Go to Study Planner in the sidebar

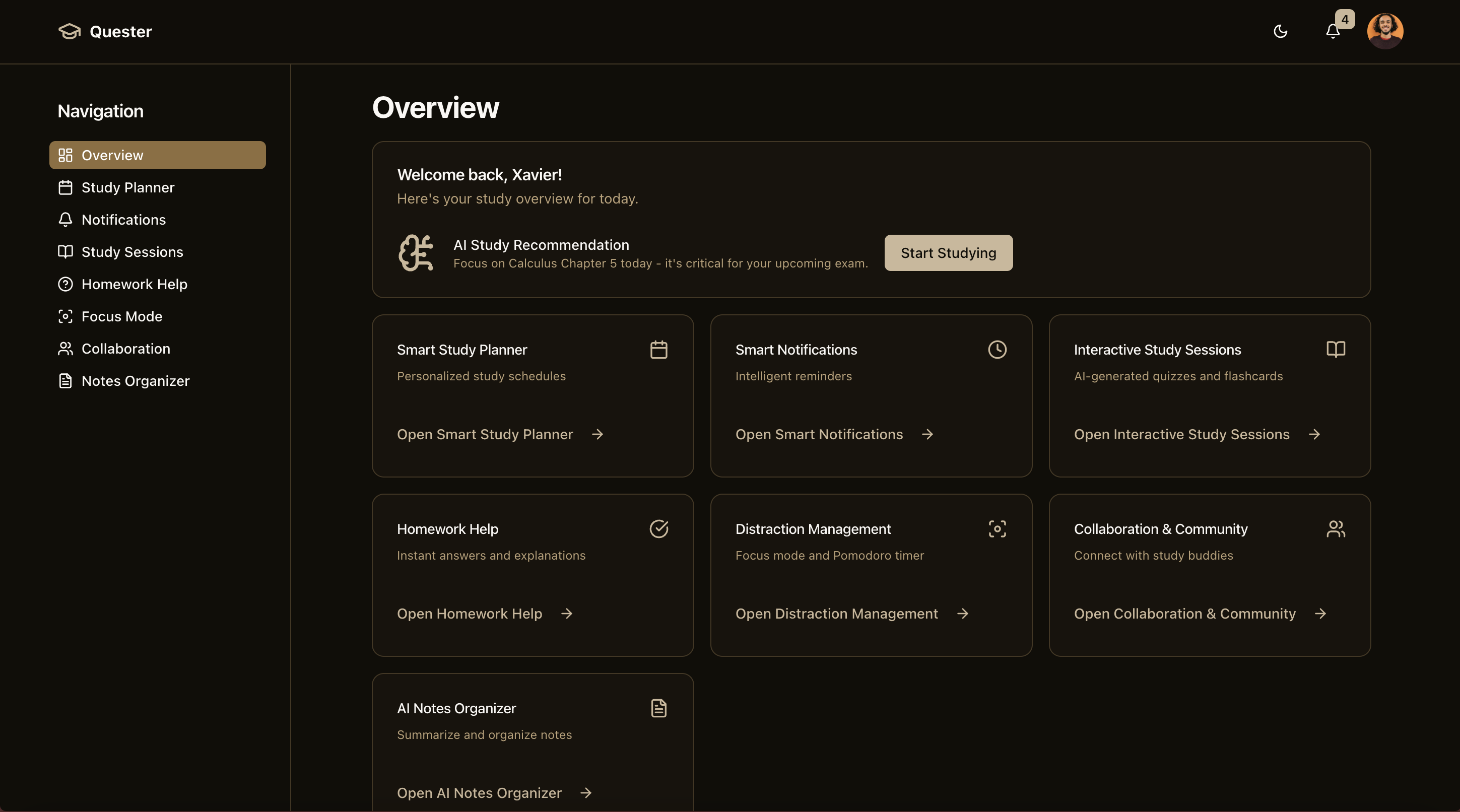pyautogui.click(x=127, y=187)
